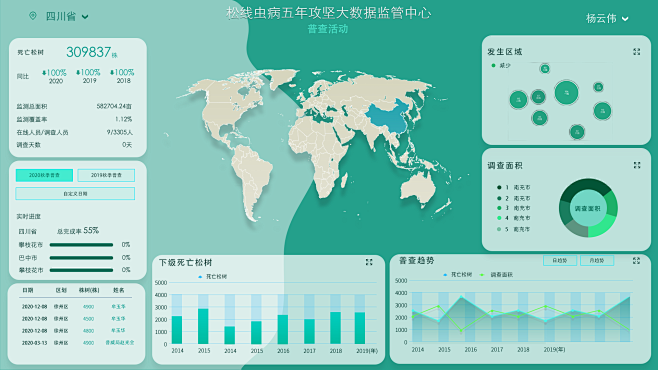This screenshot has height=370, width=658.
Task: Open the 杨云伟 user account dropdown
Action: click(607, 18)
